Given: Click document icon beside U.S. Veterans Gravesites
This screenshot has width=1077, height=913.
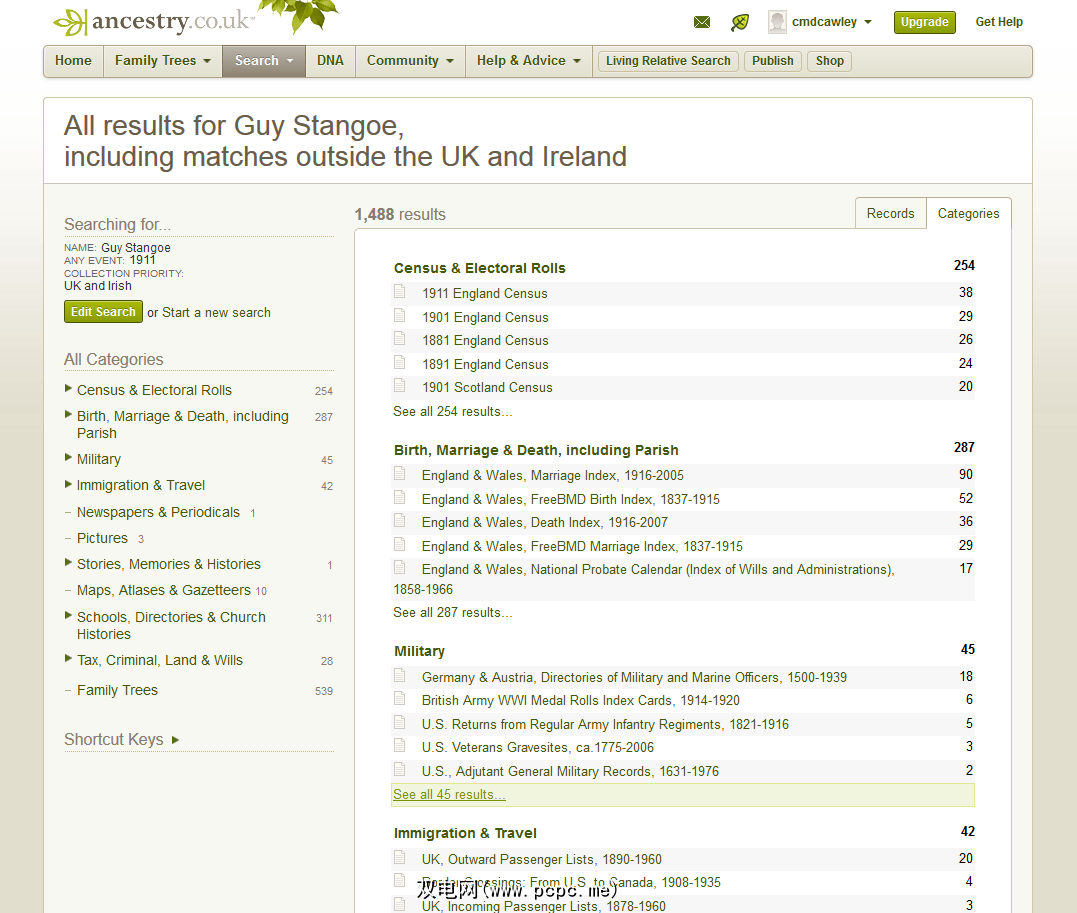Looking at the screenshot, I should (x=400, y=746).
